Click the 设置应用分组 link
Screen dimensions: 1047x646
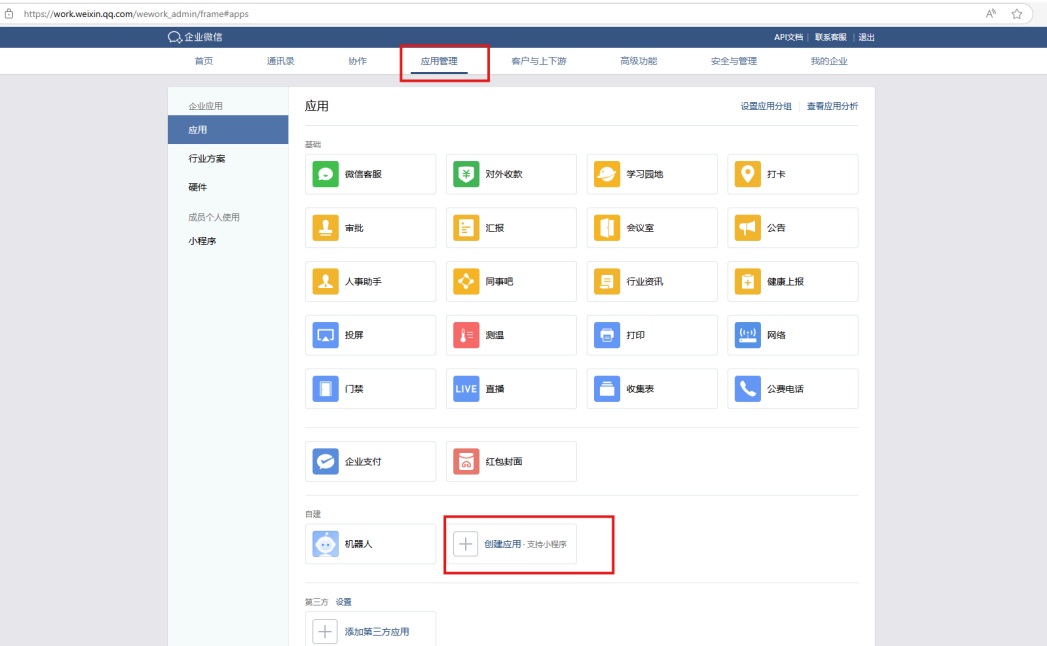pos(766,106)
